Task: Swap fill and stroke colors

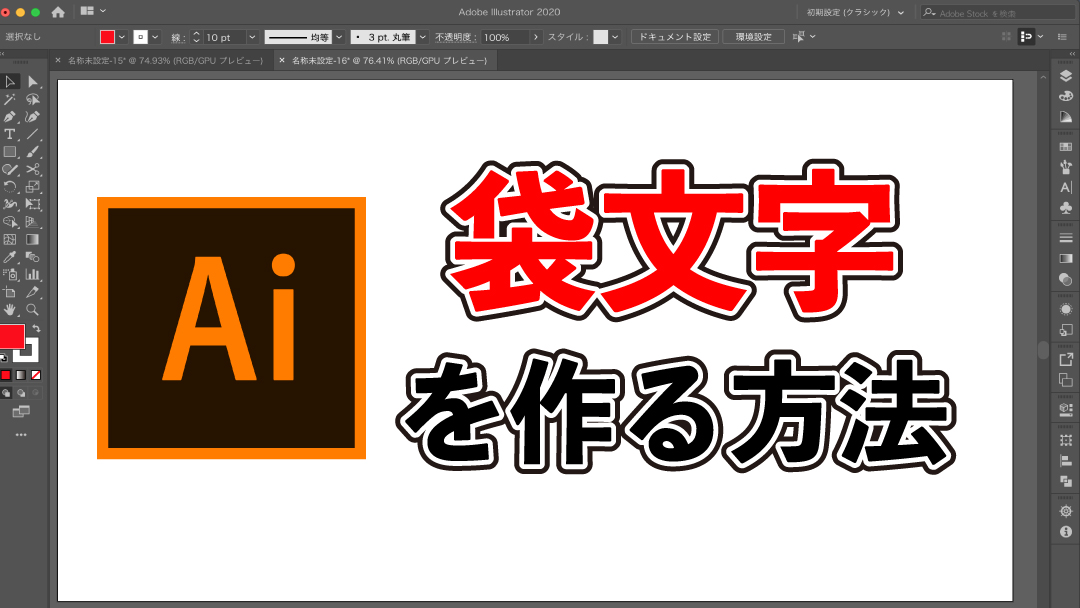Action: pos(36,328)
